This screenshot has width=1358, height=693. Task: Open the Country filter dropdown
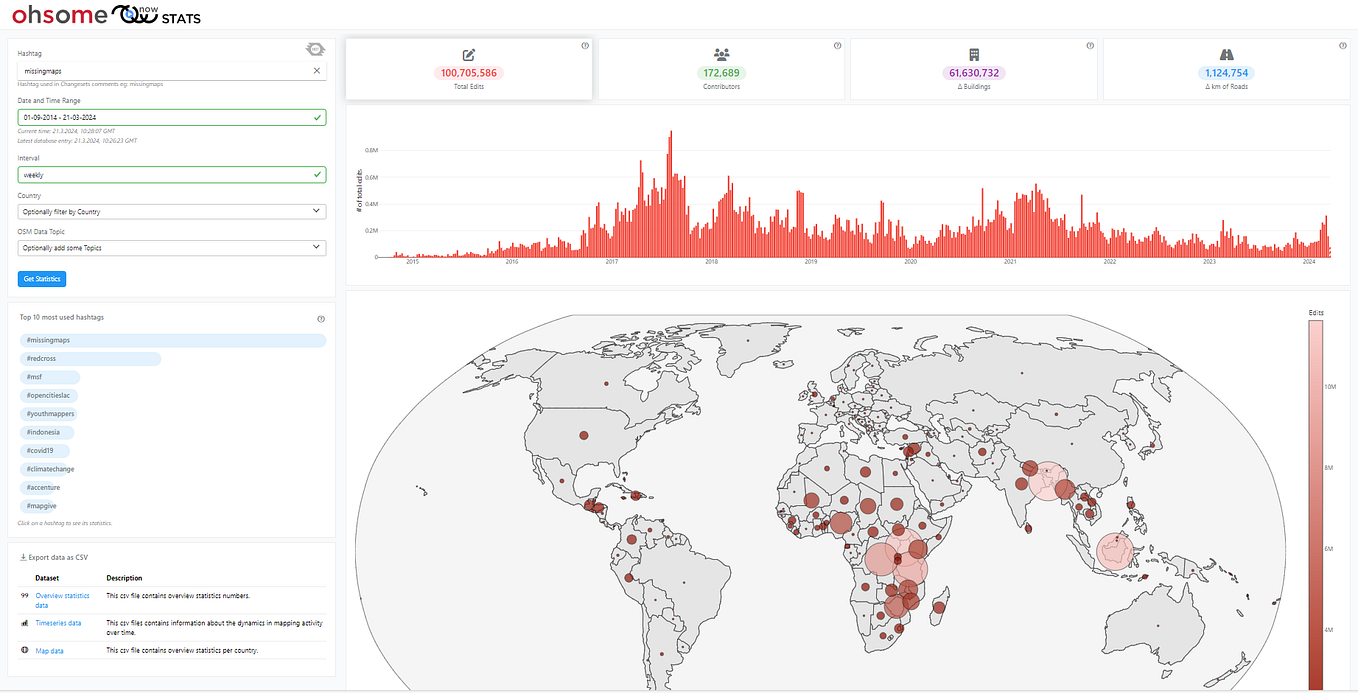tap(171, 211)
